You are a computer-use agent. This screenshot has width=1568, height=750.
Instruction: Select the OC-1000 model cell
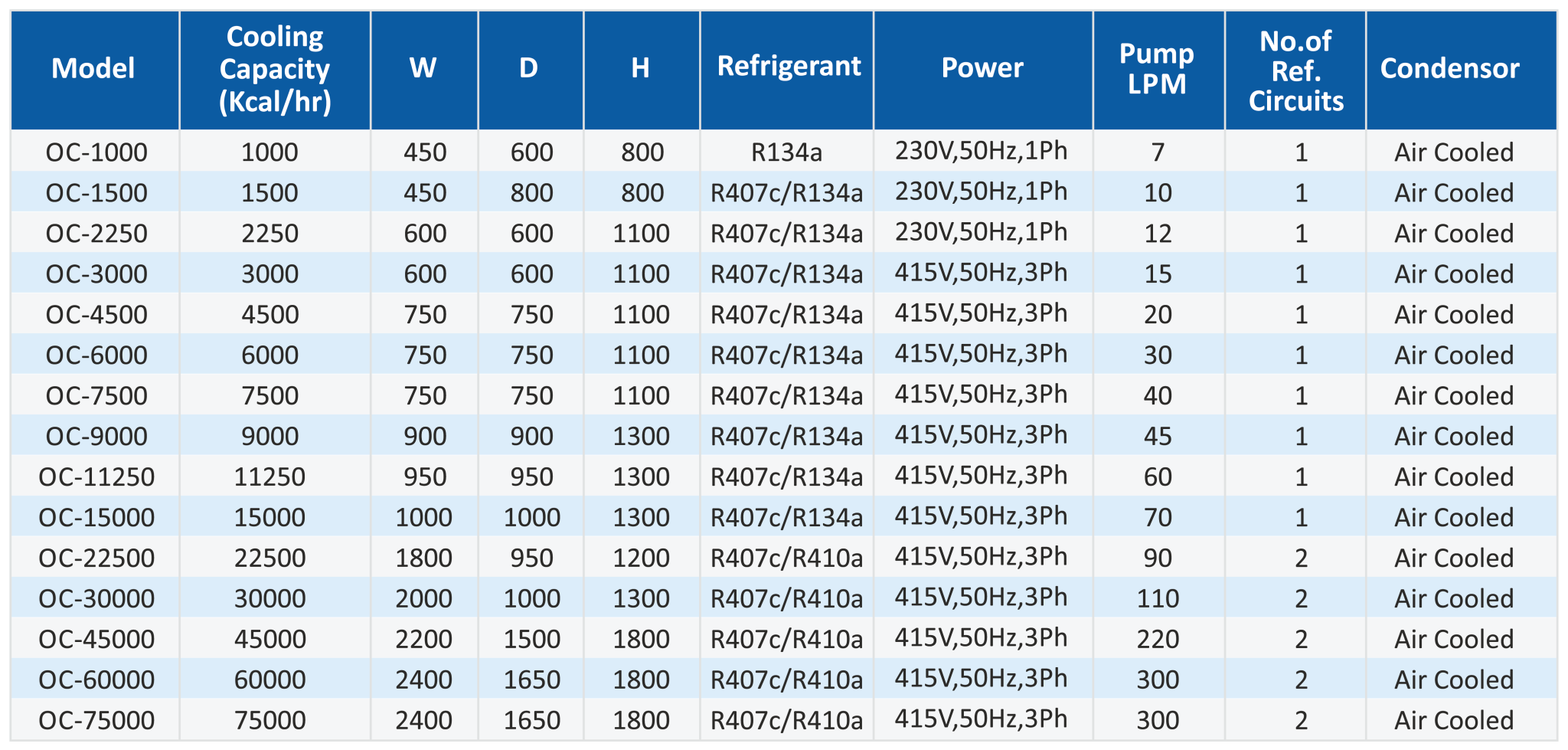coord(96,152)
